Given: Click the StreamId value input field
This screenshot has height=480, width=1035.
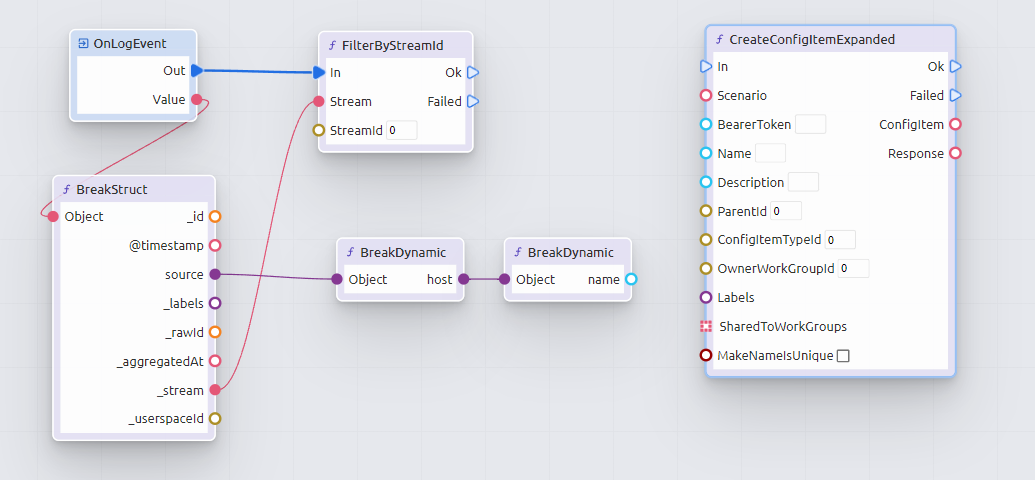Looking at the screenshot, I should coord(401,130).
